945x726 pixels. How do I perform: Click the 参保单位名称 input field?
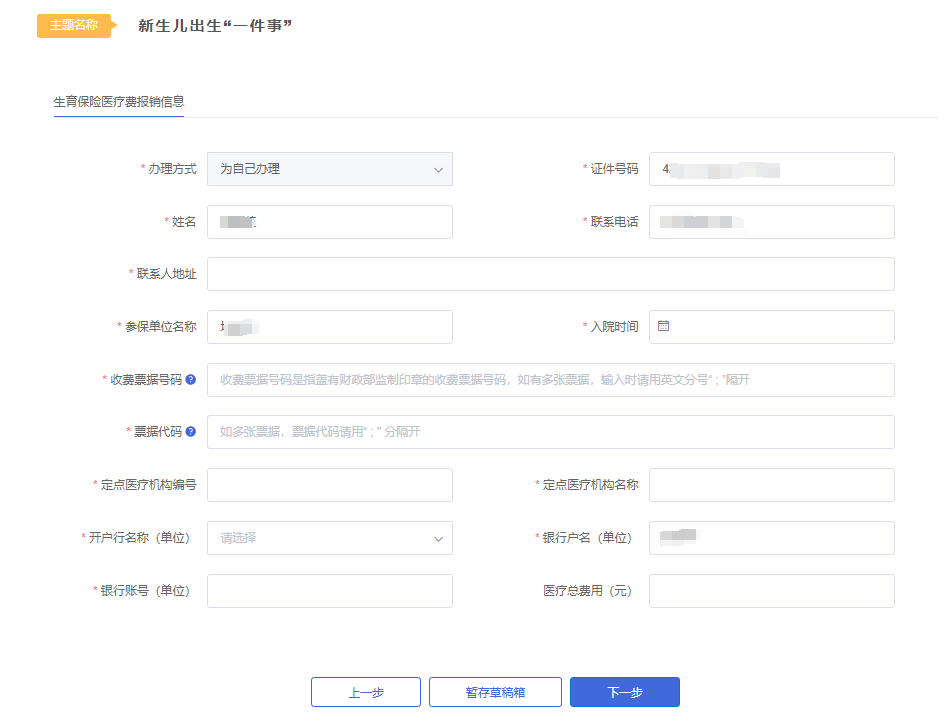click(330, 327)
